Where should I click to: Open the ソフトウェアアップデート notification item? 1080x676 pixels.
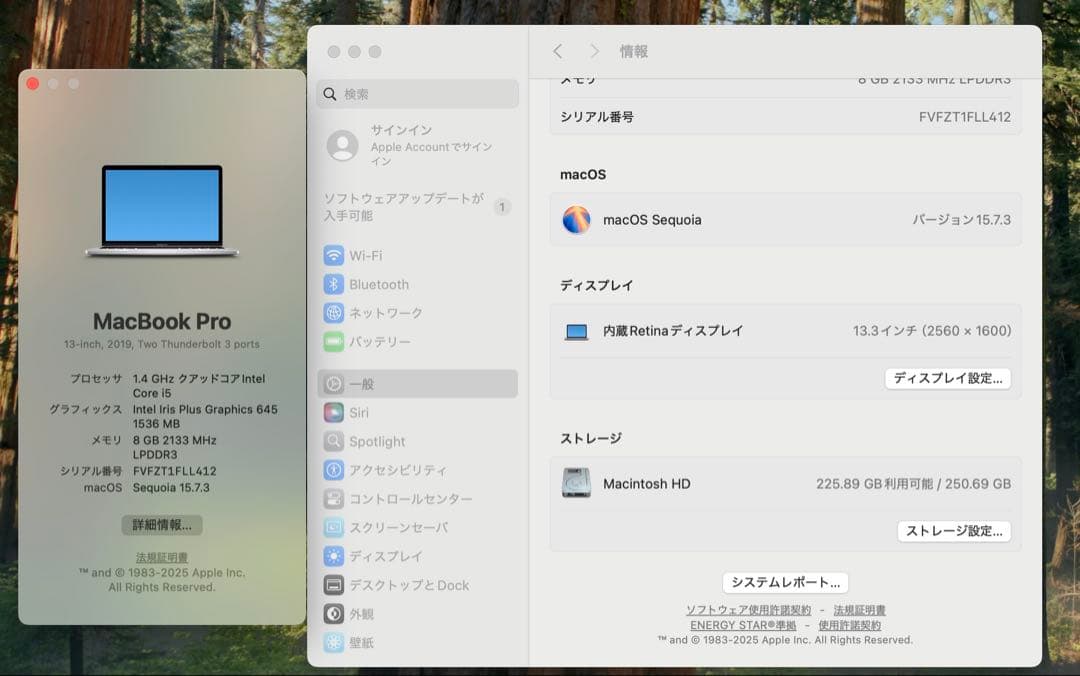(x=403, y=206)
